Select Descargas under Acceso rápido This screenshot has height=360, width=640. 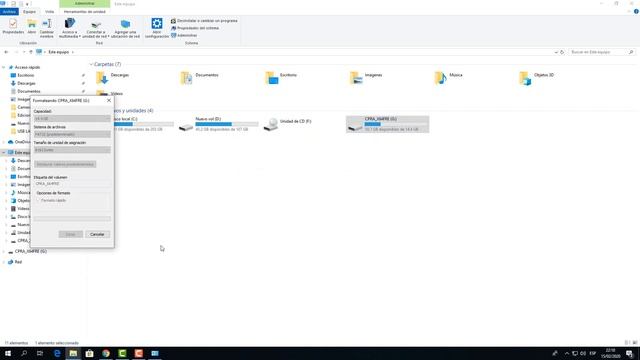pyautogui.click(x=26, y=83)
